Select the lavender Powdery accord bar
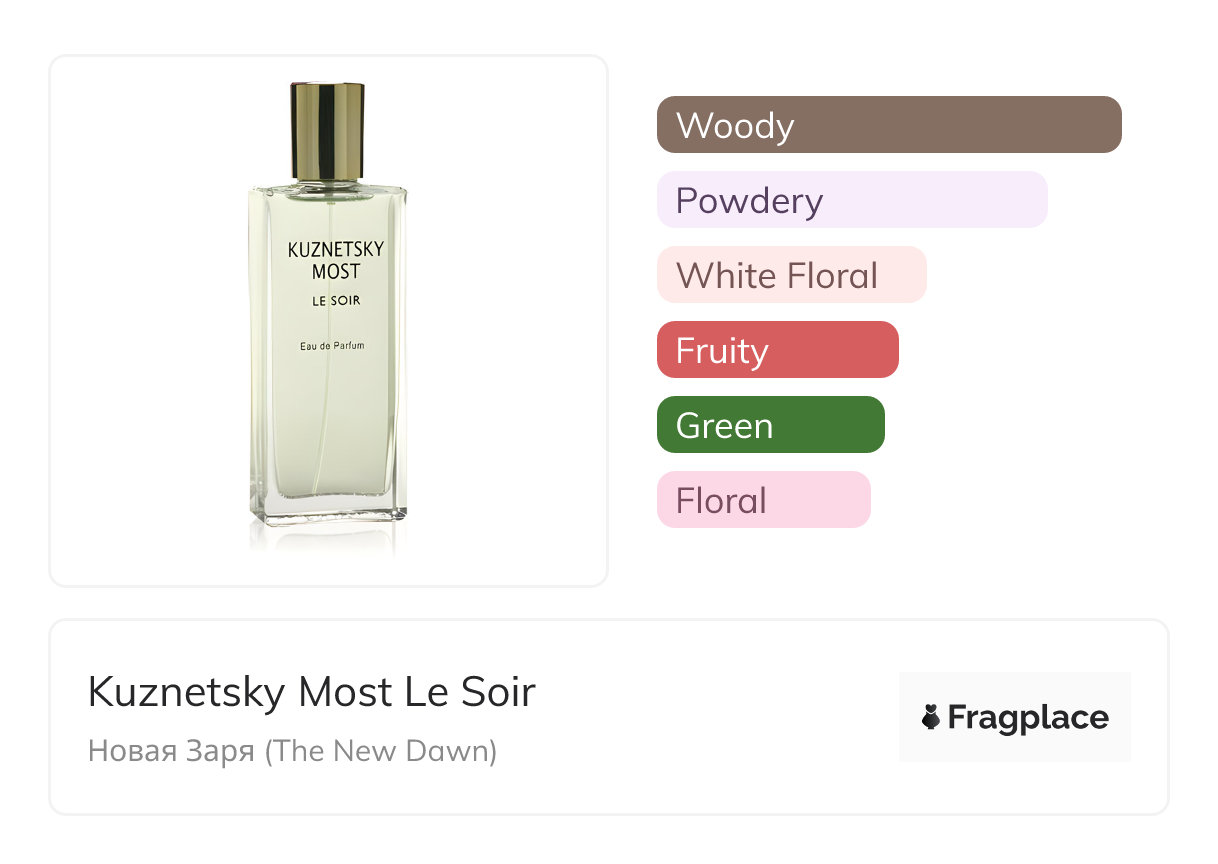This screenshot has width=1218, height=864. pos(852,200)
